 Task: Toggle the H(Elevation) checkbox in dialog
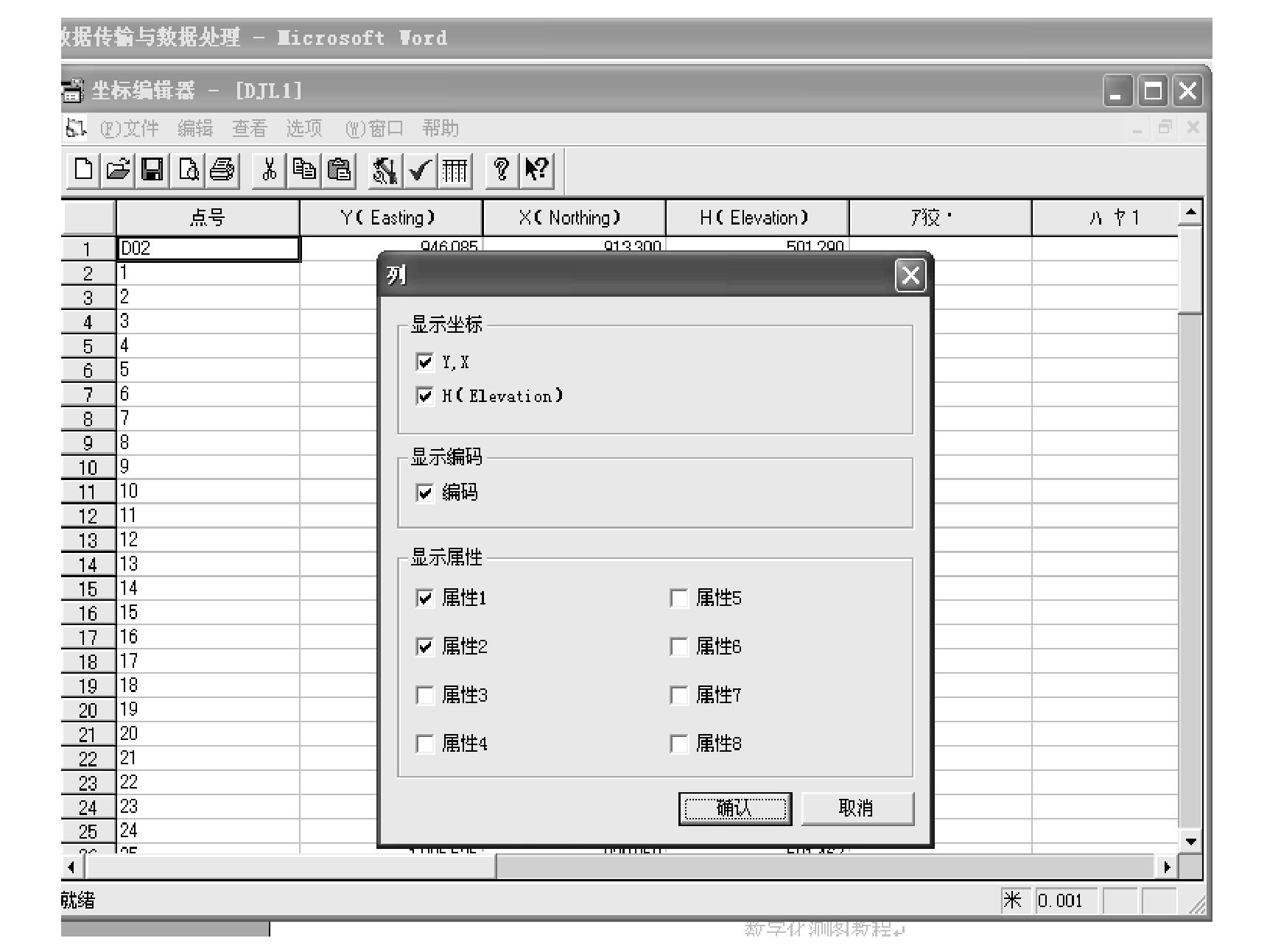[x=424, y=396]
